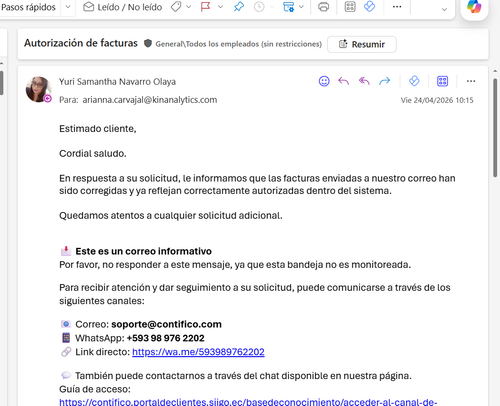Open the flag options dropdown arrow
500x406 pixels.
pyautogui.click(x=220, y=7)
